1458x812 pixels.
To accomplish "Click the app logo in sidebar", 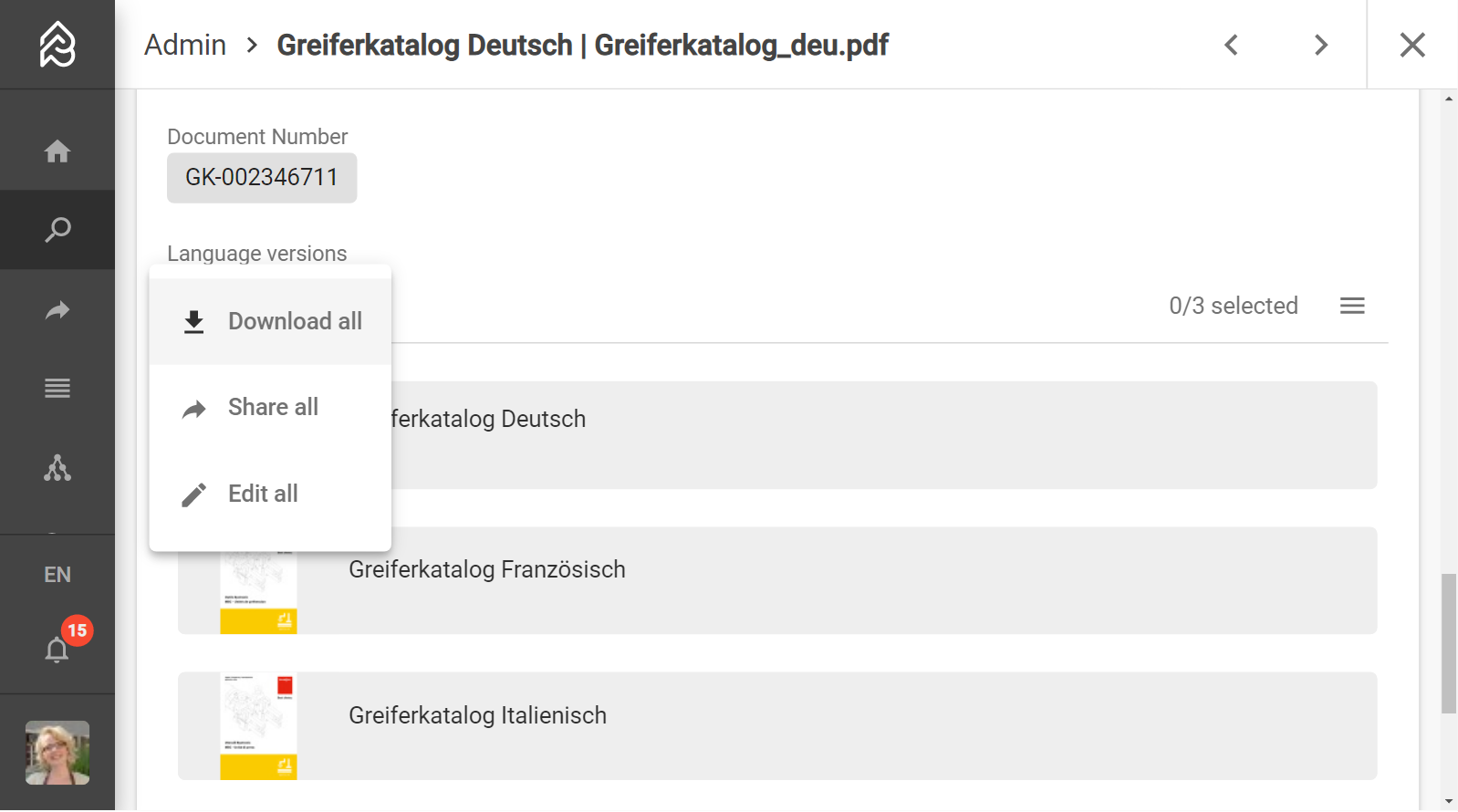I will click(57, 44).
